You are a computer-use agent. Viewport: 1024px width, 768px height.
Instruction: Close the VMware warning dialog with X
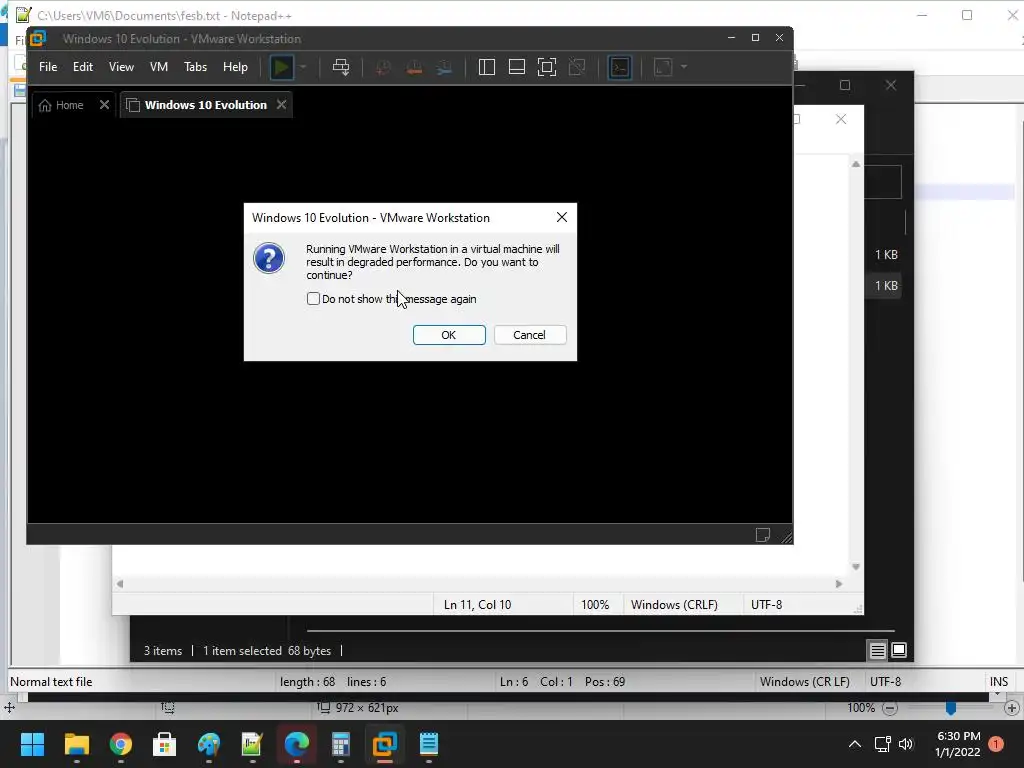(x=562, y=217)
